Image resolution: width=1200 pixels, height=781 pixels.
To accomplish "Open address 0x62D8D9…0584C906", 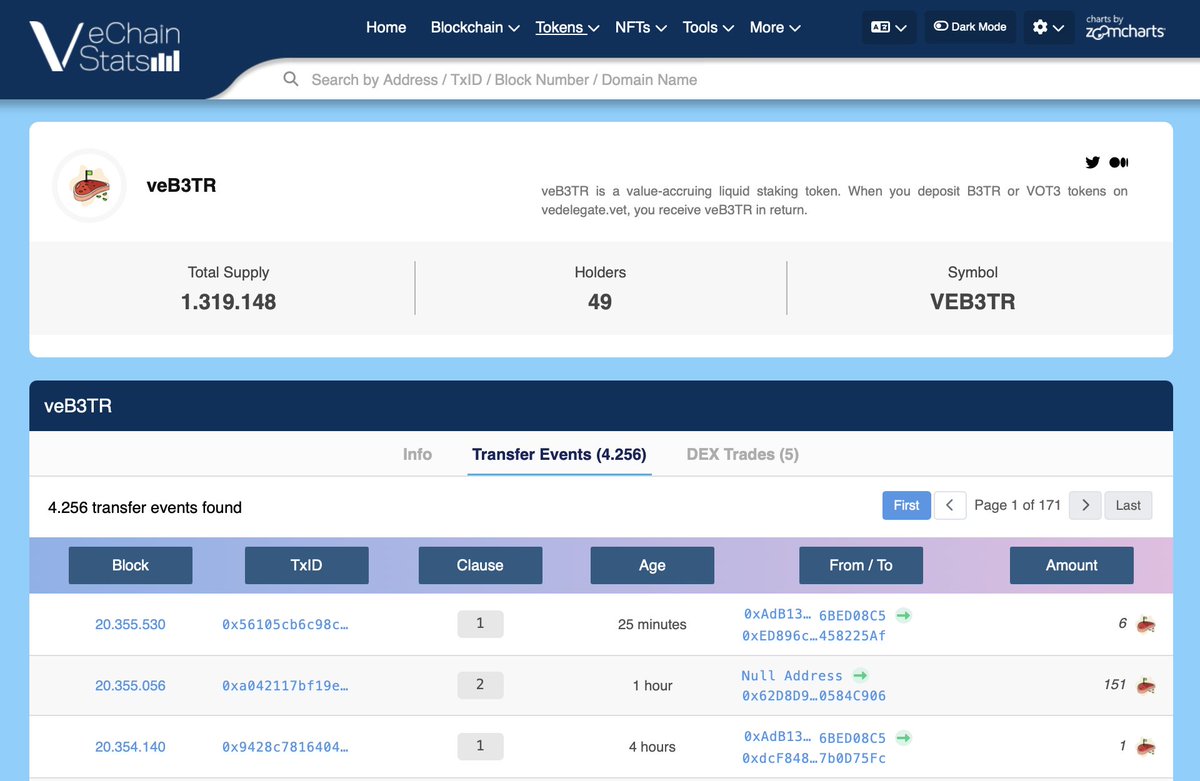I will (814, 696).
